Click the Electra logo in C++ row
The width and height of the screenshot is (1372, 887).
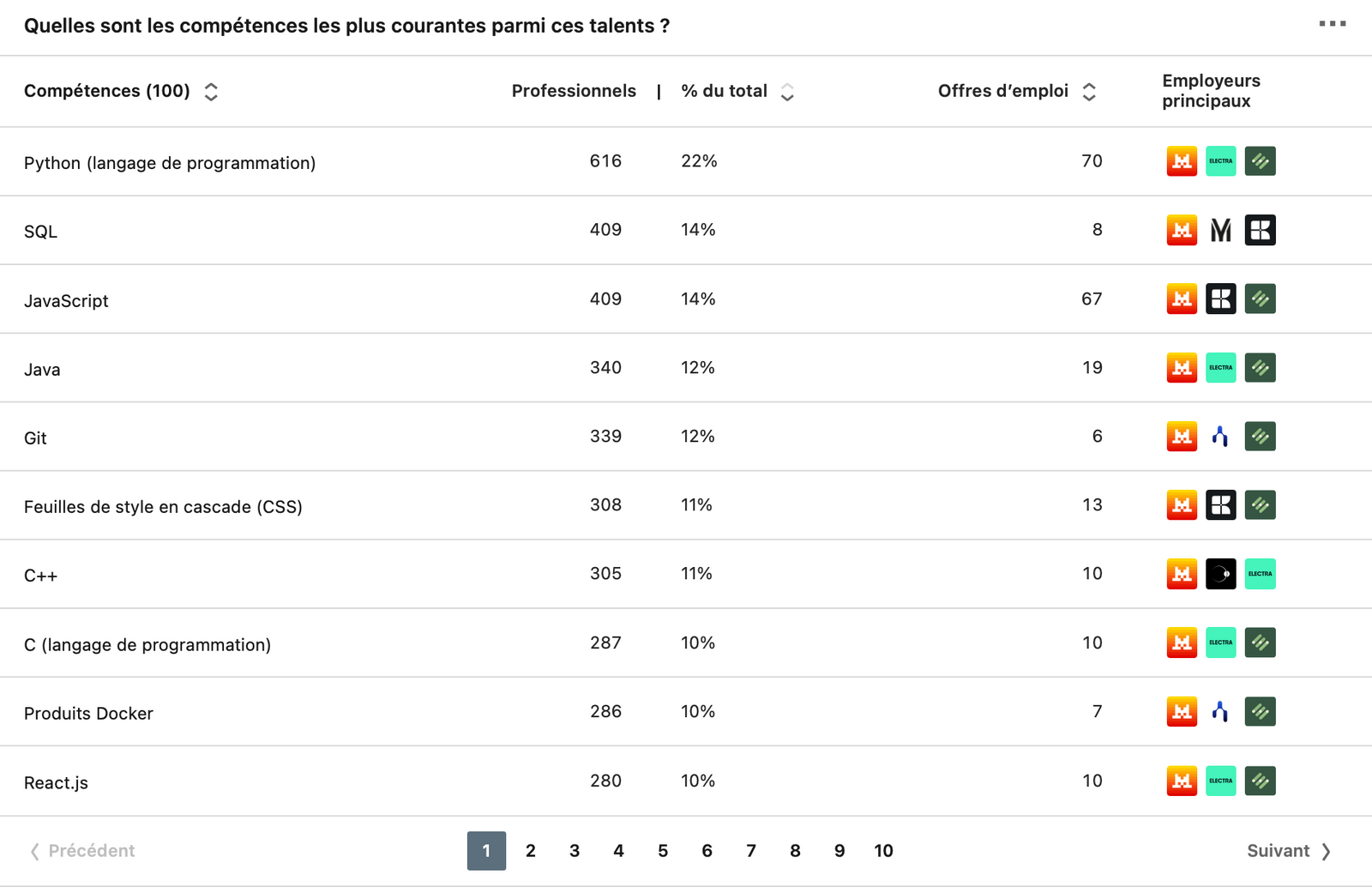[1260, 574]
